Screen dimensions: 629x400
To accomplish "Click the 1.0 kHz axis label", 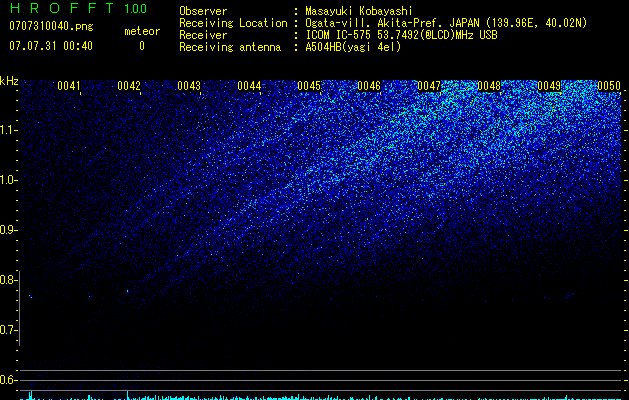I will [x=8, y=180].
